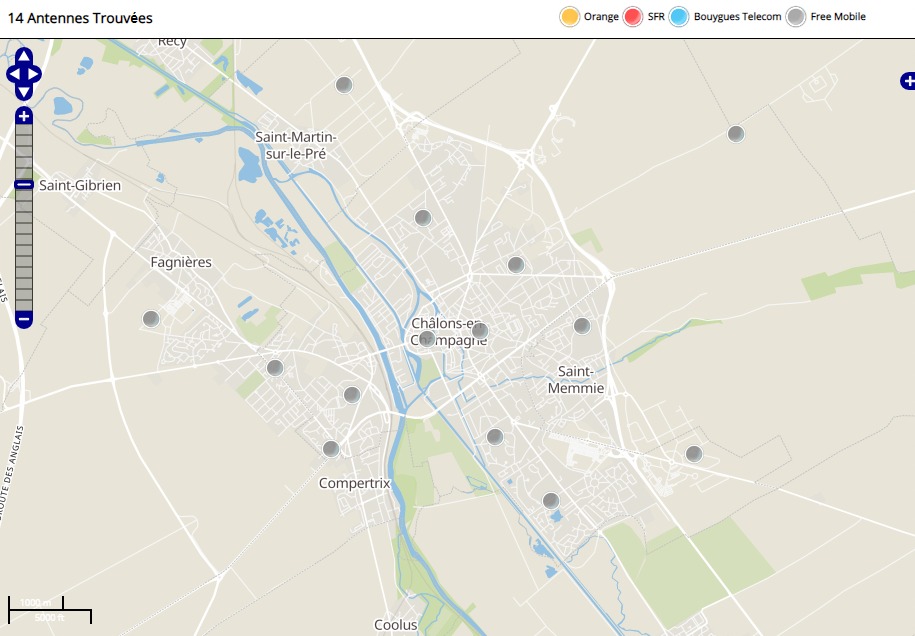Click the zoom slider handle

point(24,184)
